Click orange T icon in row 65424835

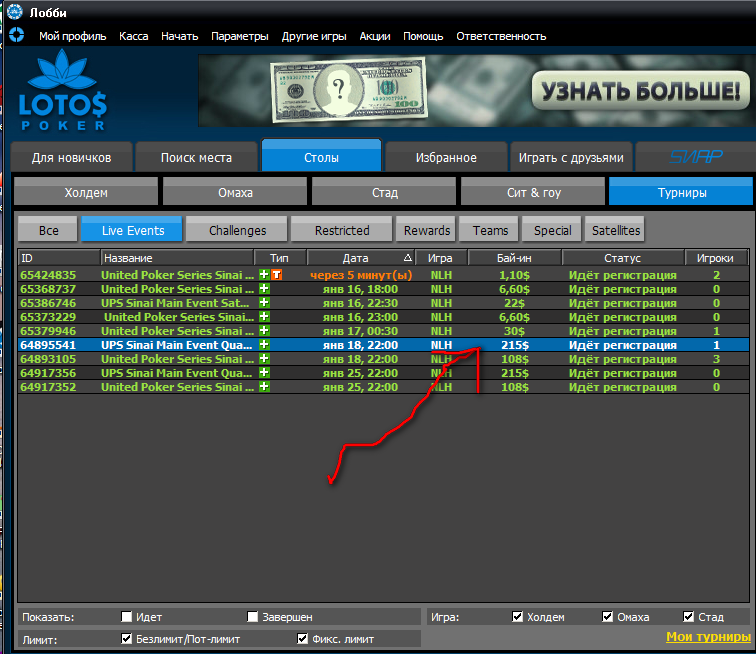[x=276, y=275]
